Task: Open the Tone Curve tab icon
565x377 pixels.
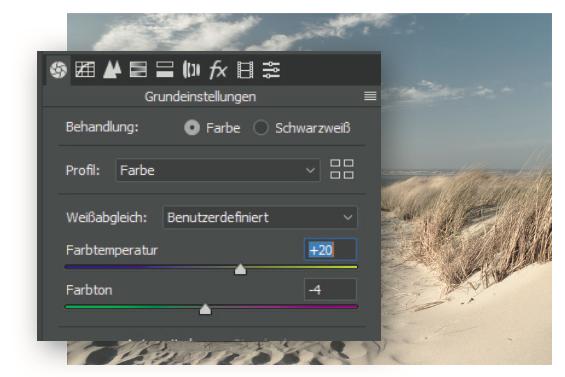Action: point(85,70)
